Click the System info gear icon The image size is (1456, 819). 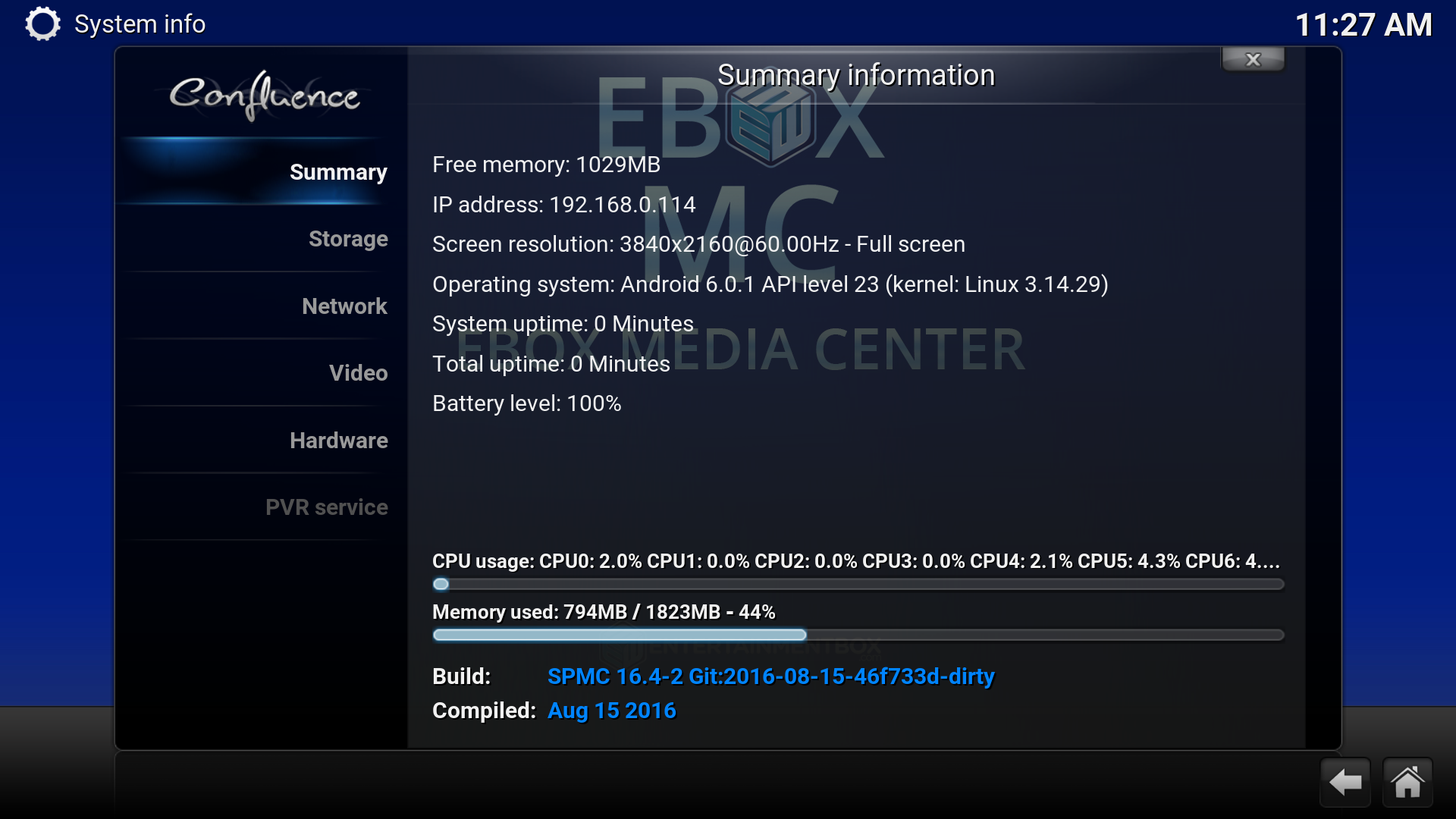(x=42, y=24)
